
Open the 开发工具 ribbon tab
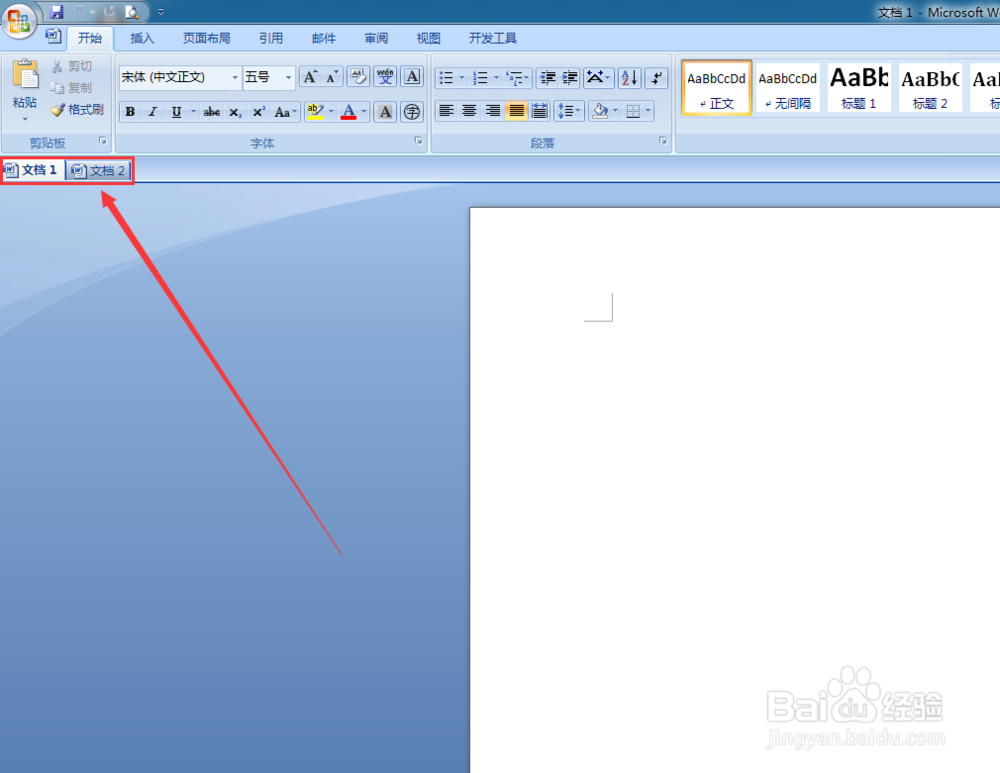point(493,38)
